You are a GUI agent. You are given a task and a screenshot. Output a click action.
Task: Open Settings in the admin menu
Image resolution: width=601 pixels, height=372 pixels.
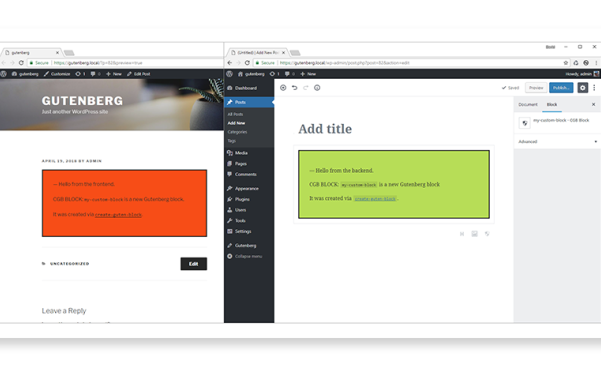[249, 231]
